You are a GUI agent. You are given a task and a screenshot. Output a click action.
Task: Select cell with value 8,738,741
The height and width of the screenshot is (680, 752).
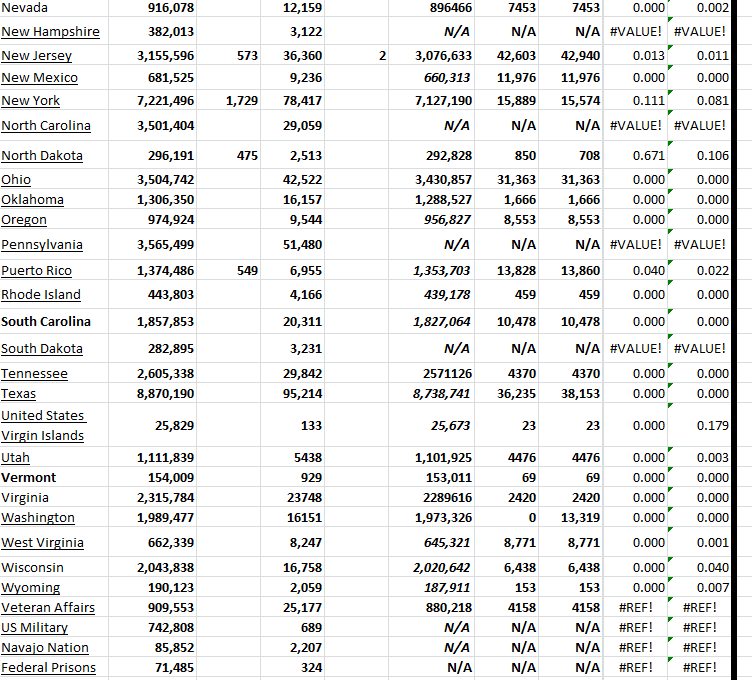tap(431, 394)
